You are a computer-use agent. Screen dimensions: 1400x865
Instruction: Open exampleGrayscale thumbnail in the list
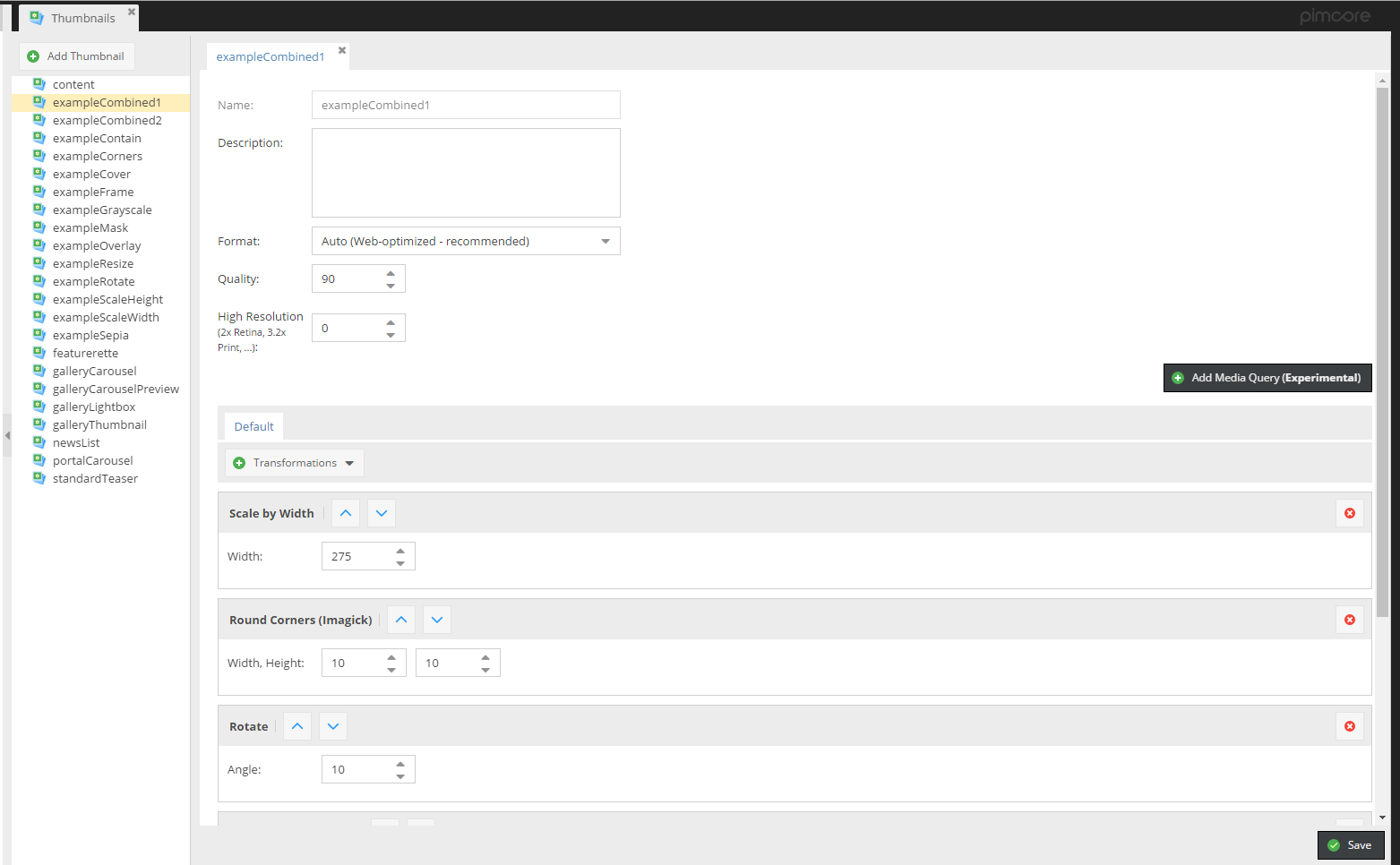[102, 210]
